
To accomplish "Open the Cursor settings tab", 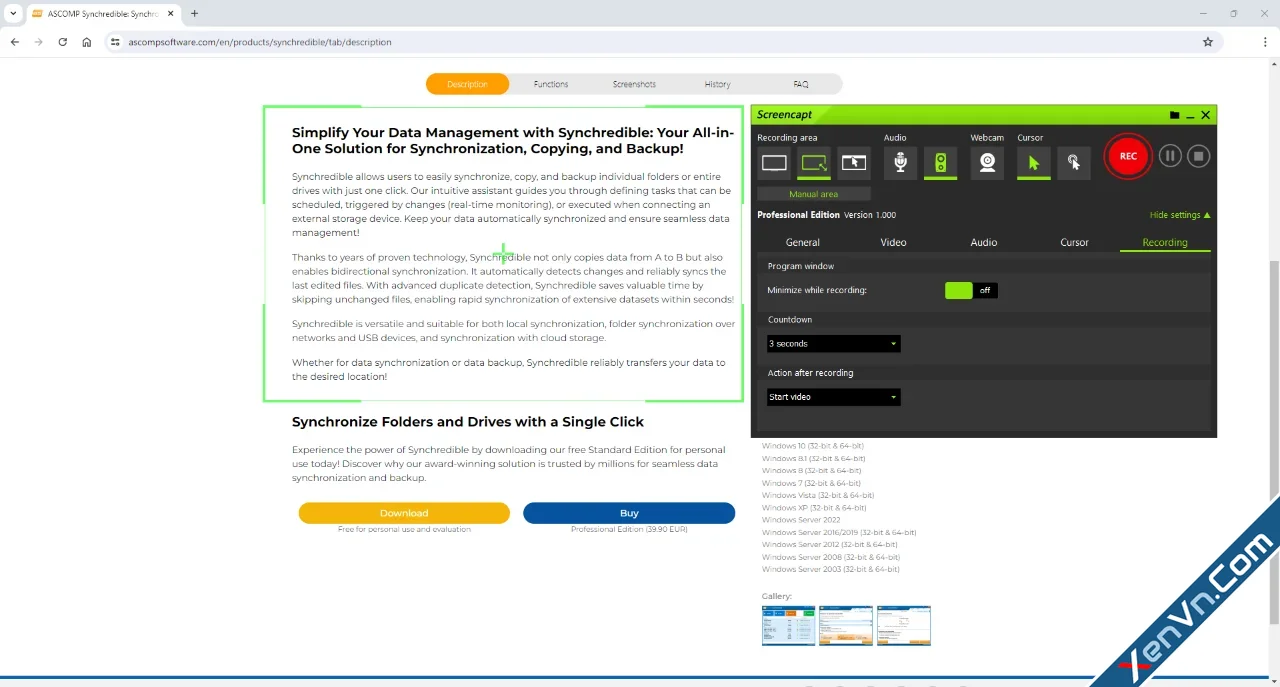I will point(1074,242).
